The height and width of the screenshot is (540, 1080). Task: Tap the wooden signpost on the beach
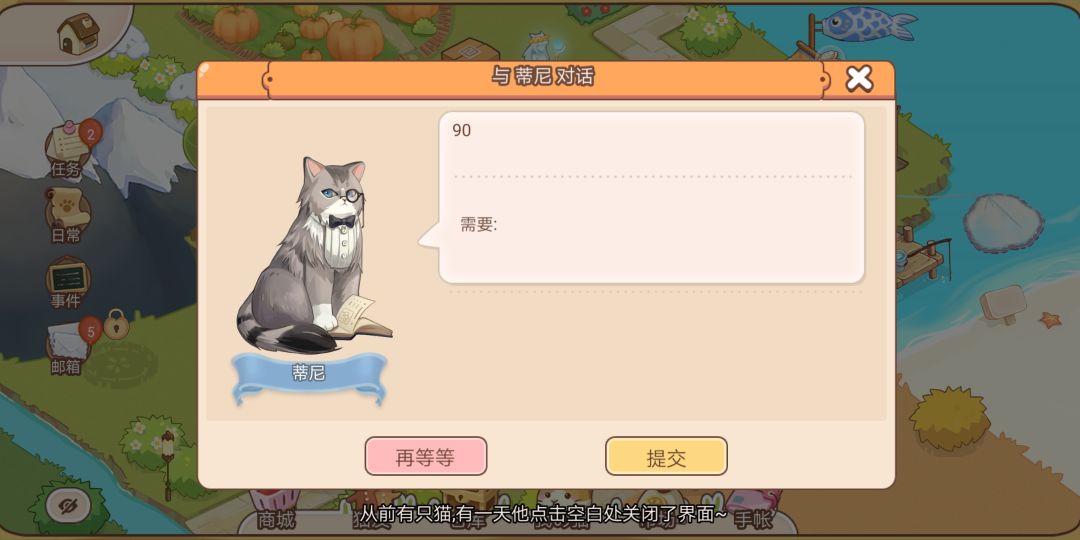[x=1004, y=304]
